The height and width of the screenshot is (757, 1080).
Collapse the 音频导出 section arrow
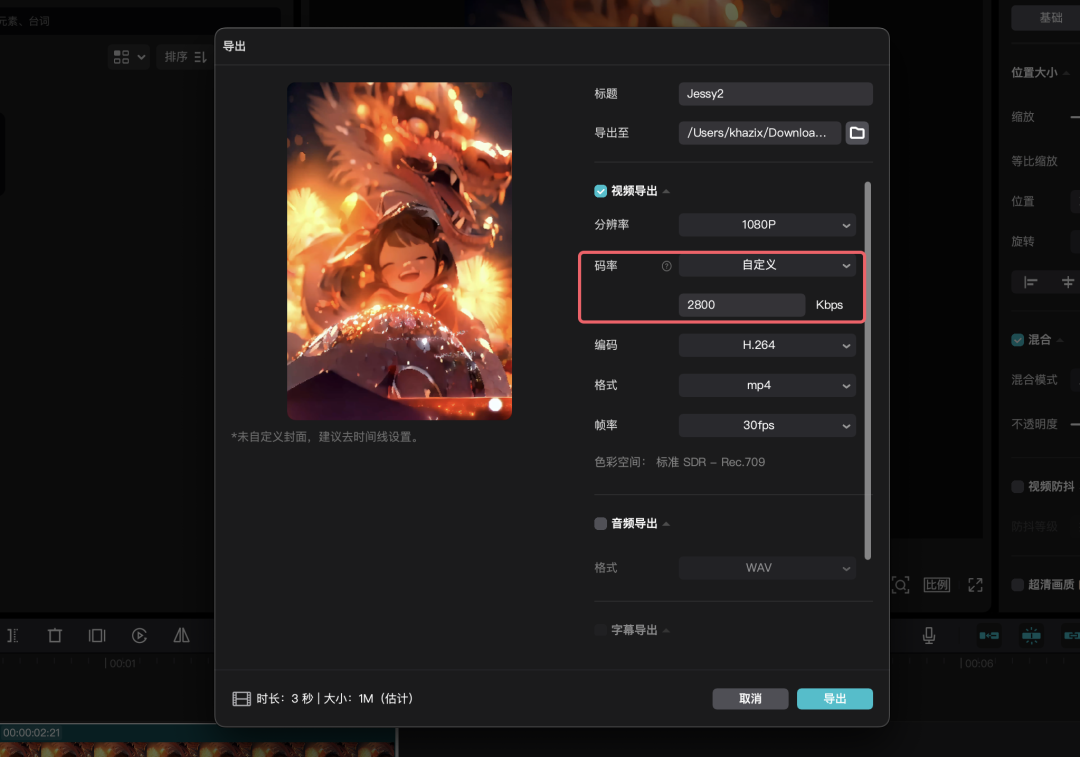666,524
